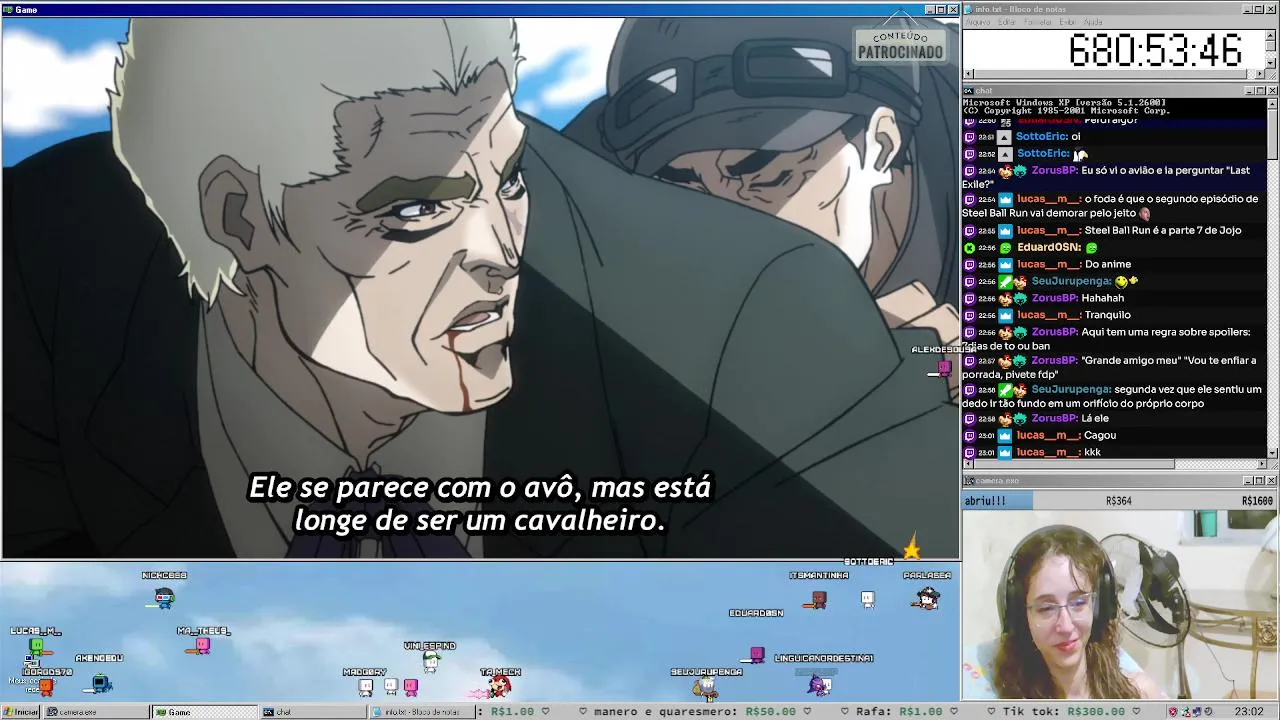Click Bloco de notas horizontal scroll right arrow
Viewport: 1280px width, 720px height.
pyautogui.click(x=1260, y=74)
